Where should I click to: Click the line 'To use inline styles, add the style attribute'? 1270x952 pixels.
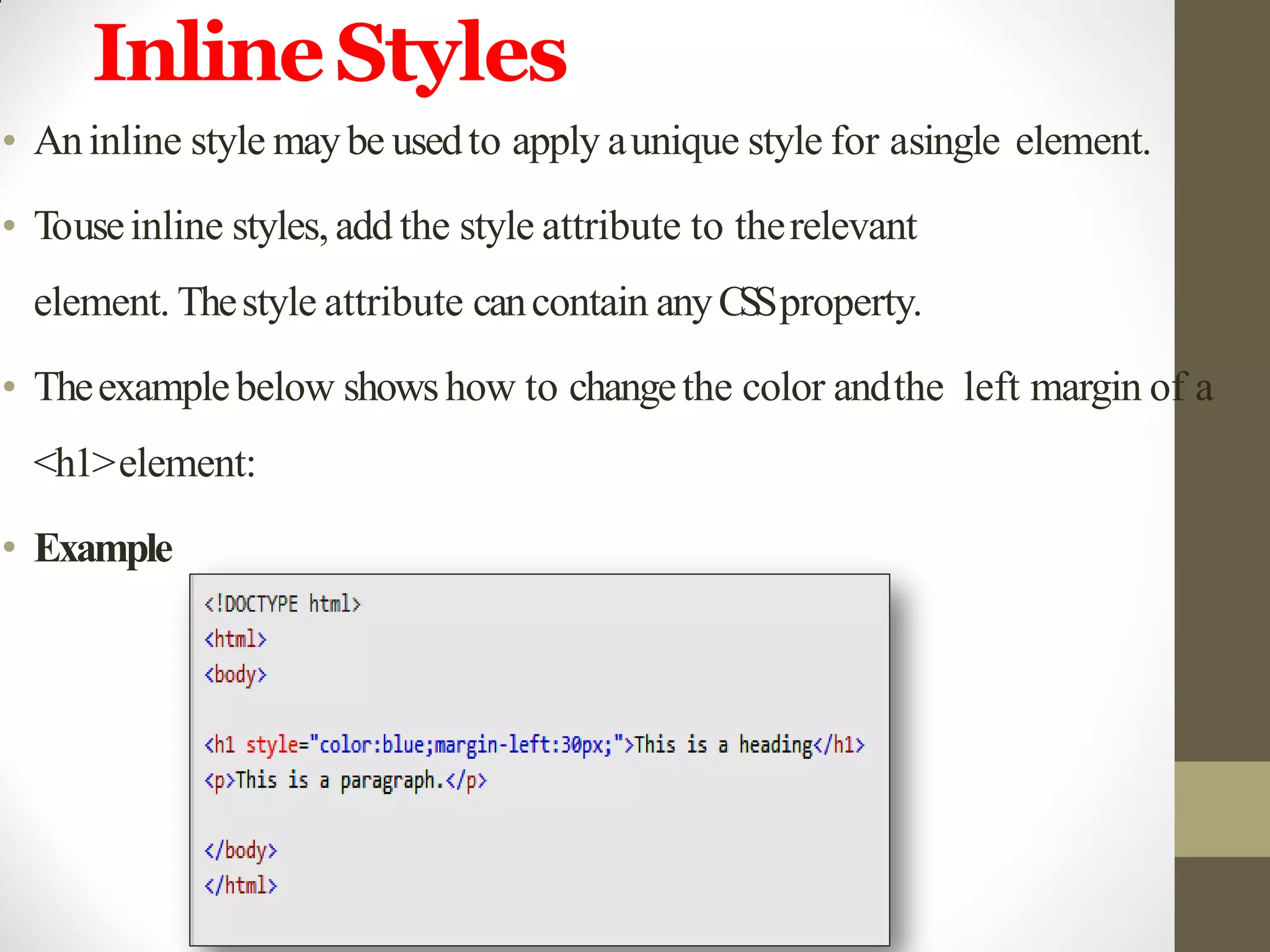pyautogui.click(x=476, y=227)
